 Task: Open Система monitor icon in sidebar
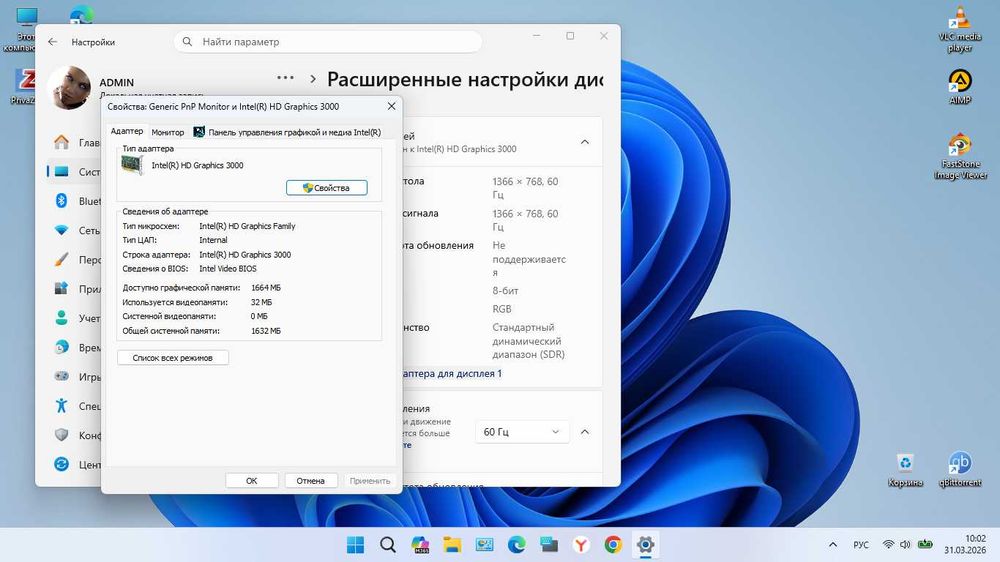click(x=61, y=172)
